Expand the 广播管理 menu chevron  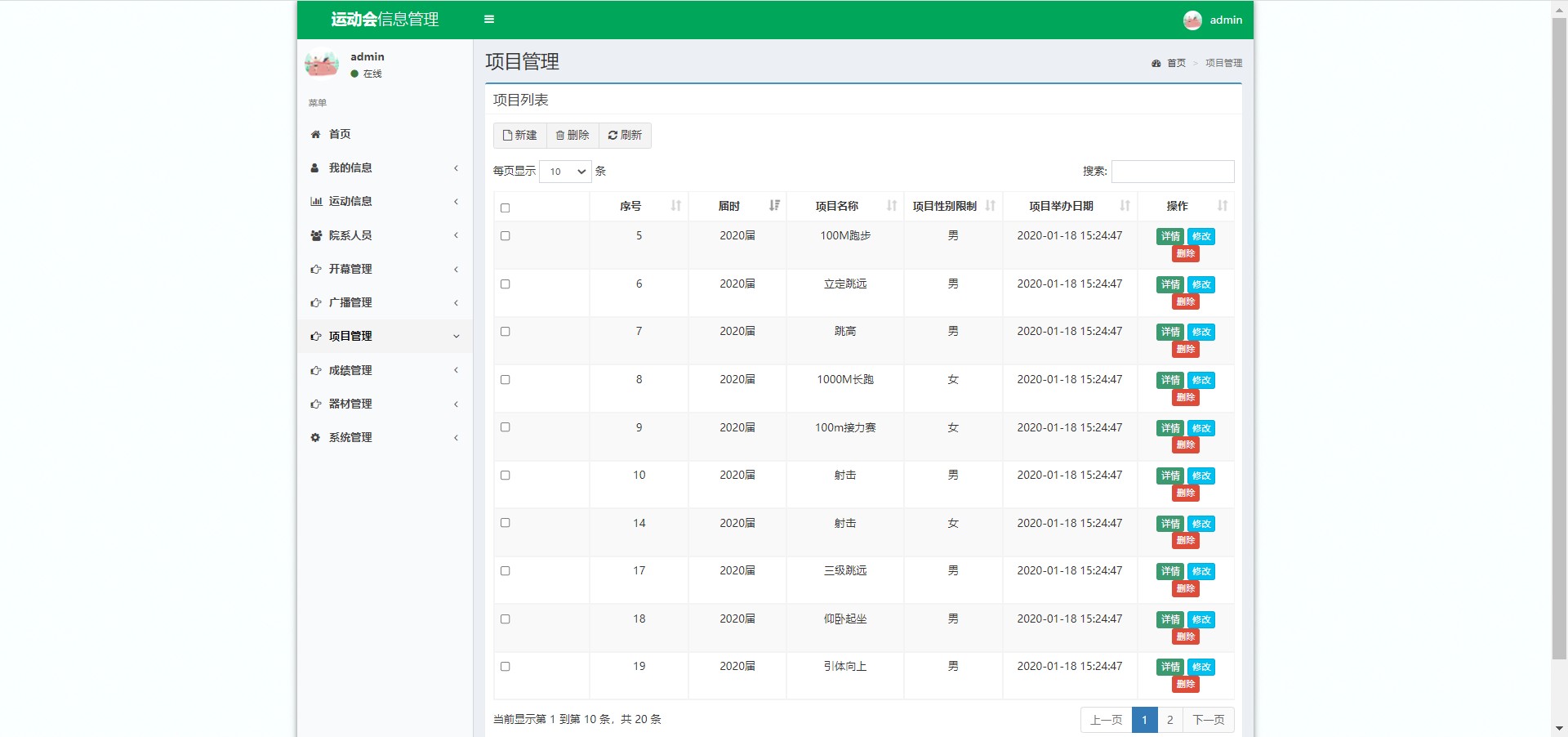[456, 302]
